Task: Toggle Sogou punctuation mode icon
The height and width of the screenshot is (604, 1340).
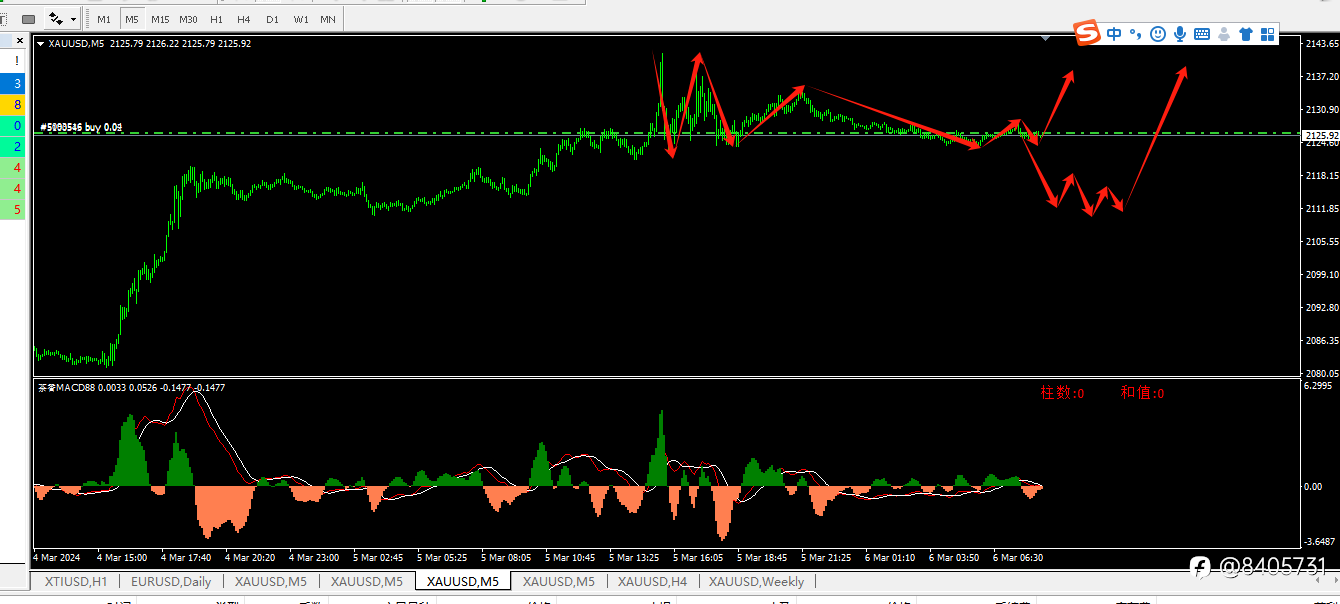Action: click(x=1135, y=34)
